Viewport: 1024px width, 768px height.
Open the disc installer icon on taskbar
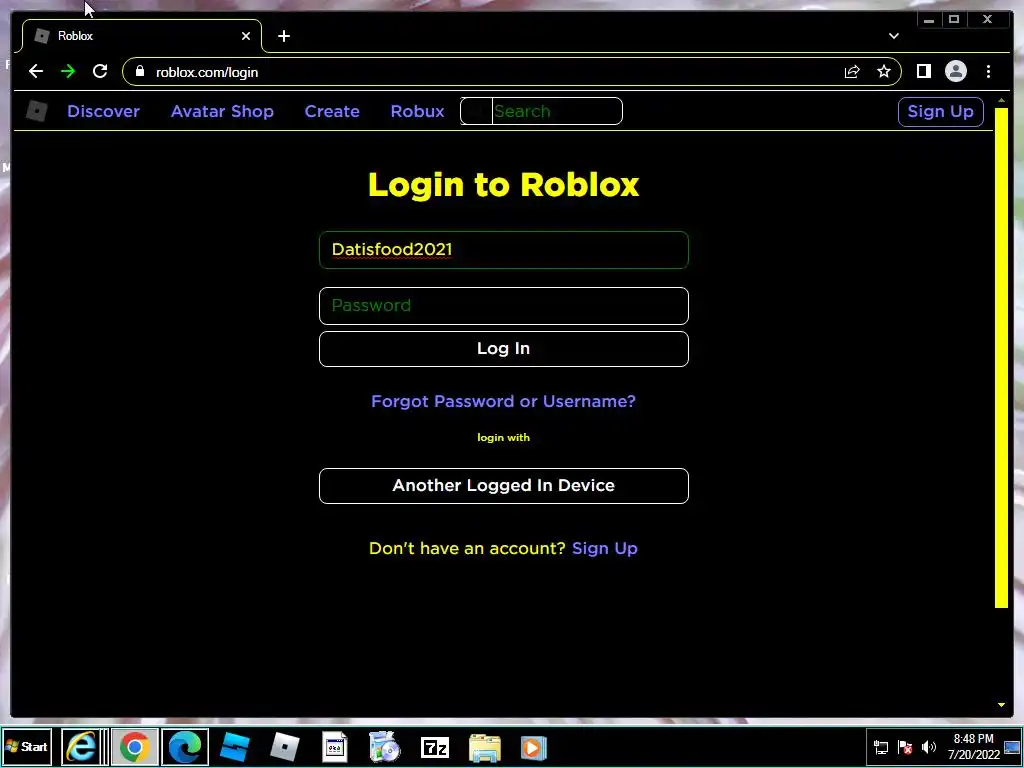click(385, 747)
